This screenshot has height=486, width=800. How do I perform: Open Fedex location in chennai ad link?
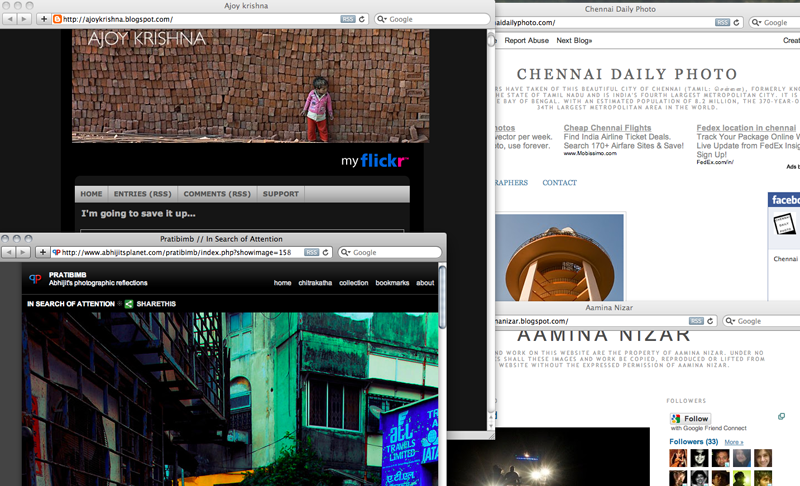pos(746,127)
